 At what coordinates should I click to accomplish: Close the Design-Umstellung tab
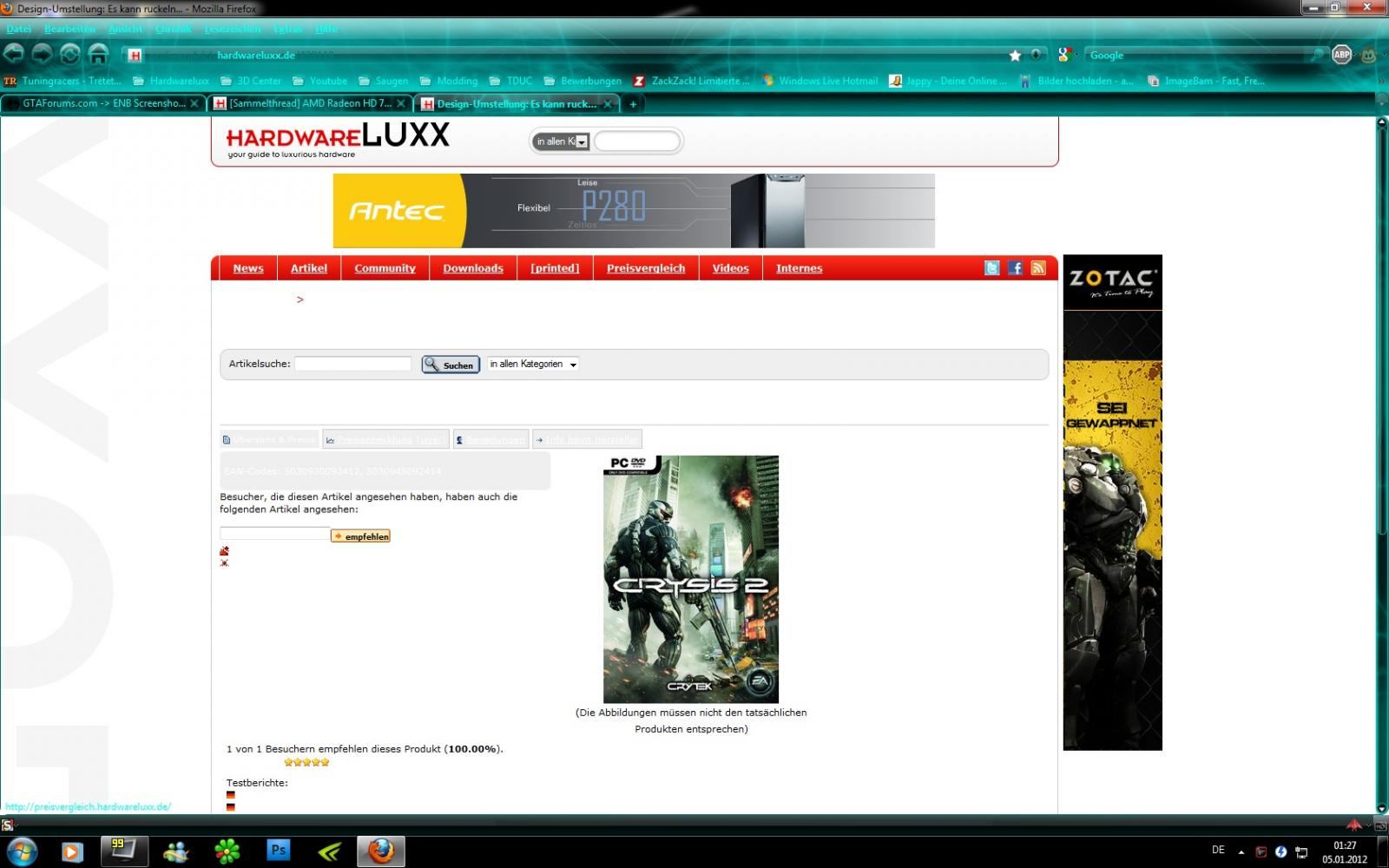608,104
